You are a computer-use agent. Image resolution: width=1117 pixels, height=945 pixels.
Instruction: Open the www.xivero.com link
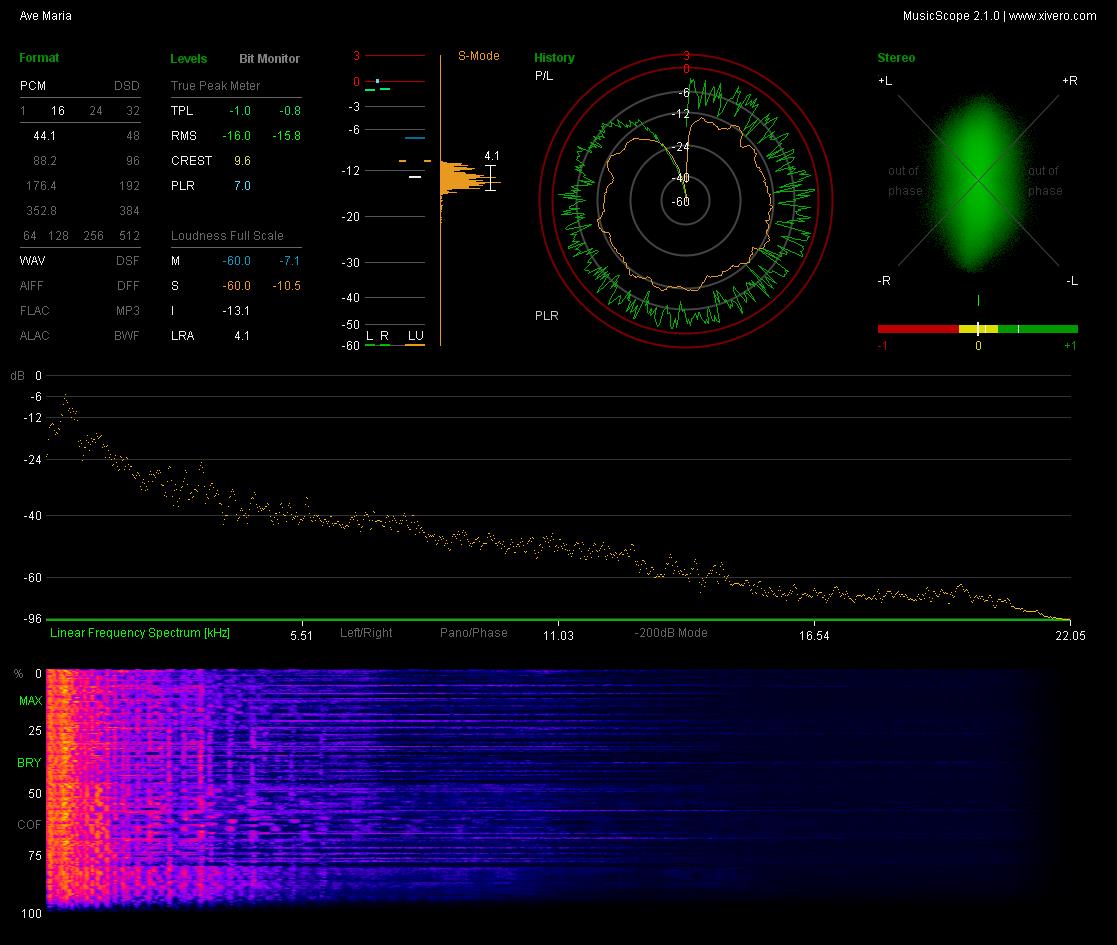coord(1052,16)
